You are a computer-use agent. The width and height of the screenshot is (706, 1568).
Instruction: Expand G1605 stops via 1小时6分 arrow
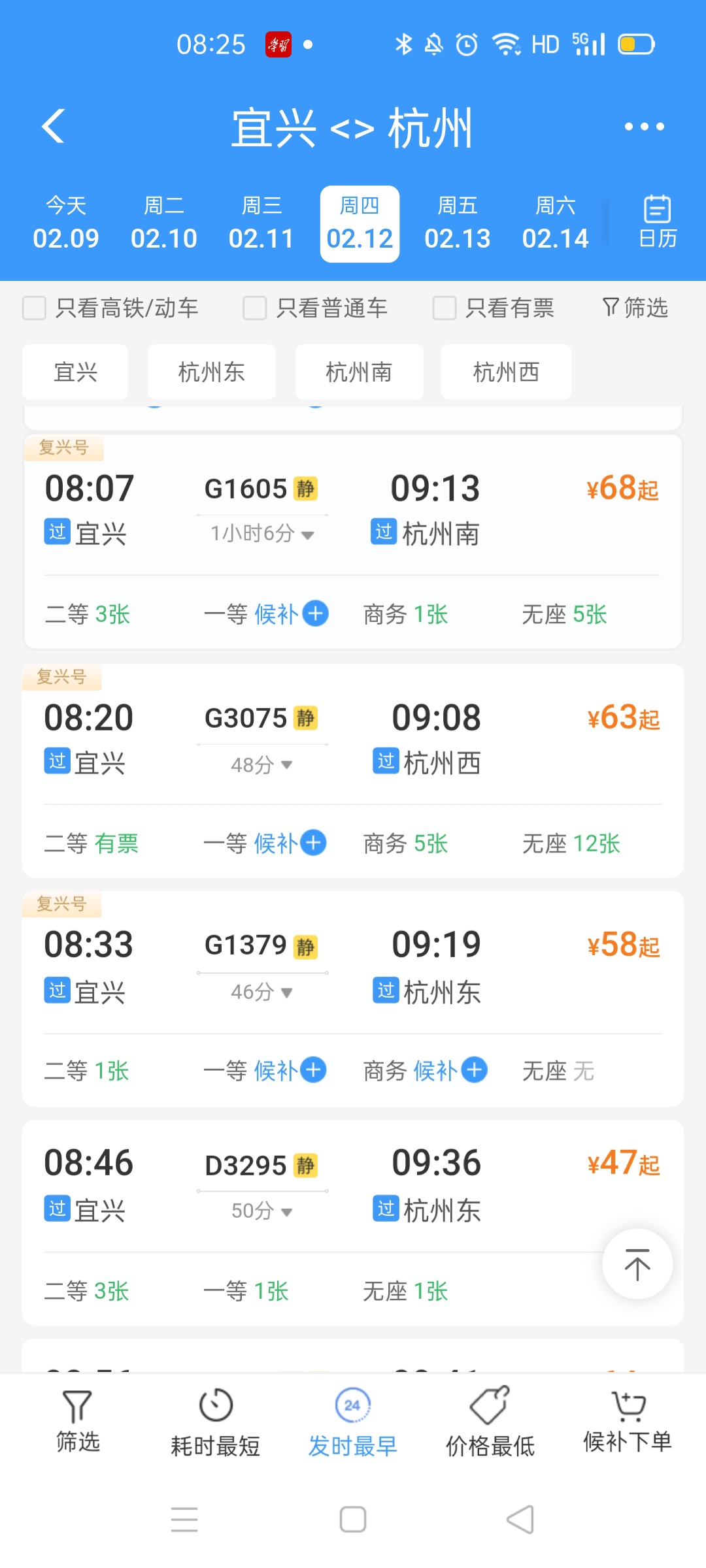pyautogui.click(x=307, y=535)
